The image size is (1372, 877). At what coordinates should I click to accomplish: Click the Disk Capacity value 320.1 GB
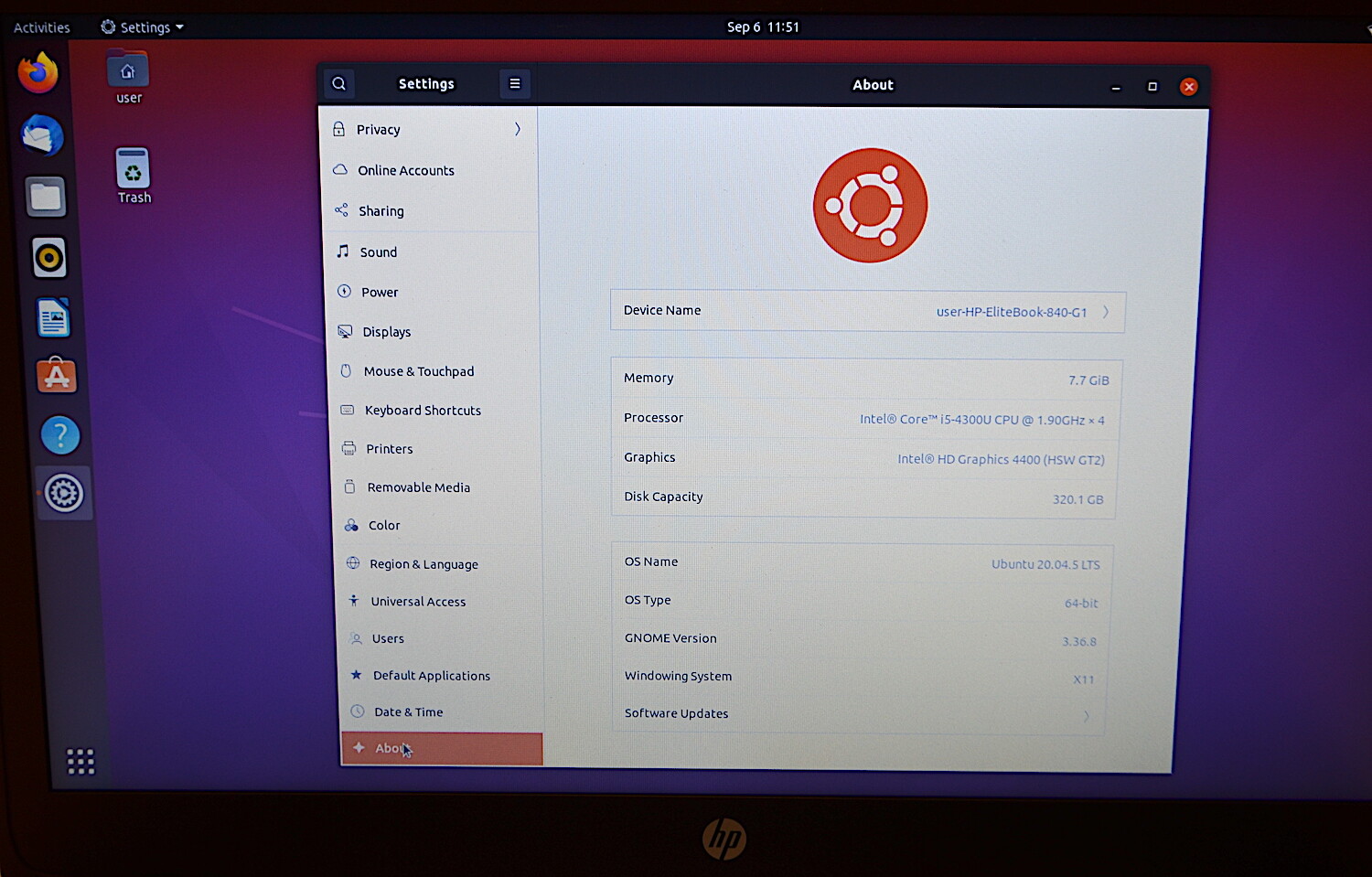1077,499
